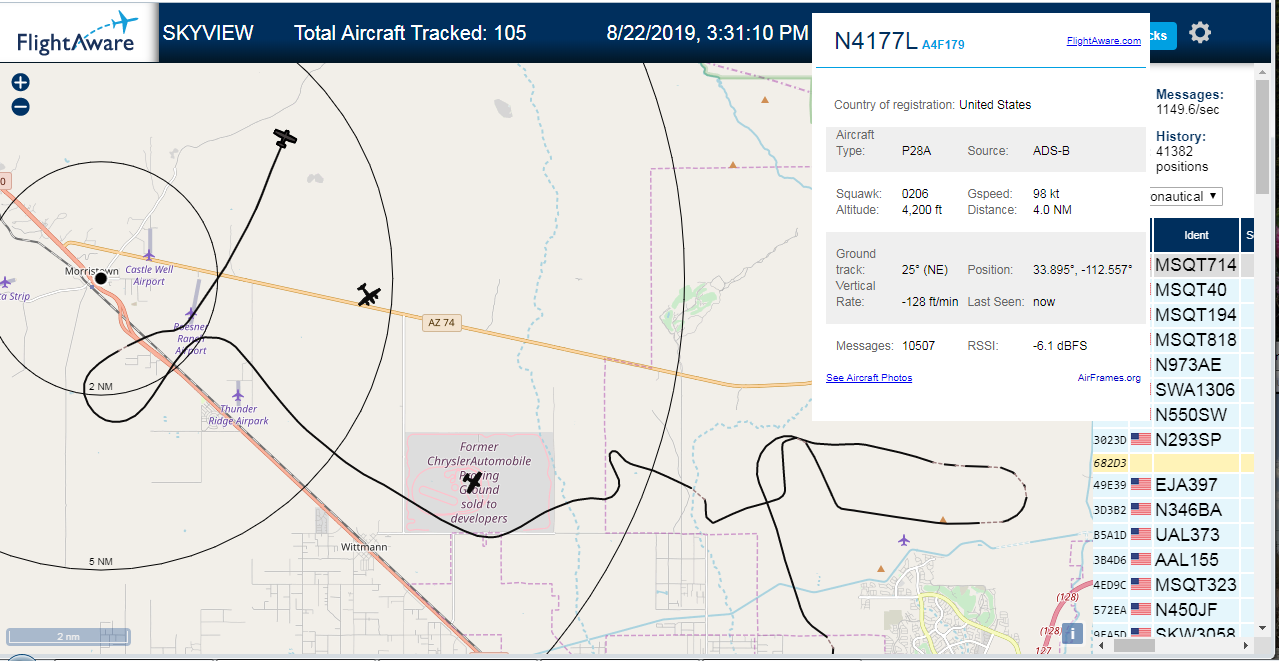This screenshot has width=1279, height=661.
Task: Click the airport icon near the southeast town
Action: 904,540
